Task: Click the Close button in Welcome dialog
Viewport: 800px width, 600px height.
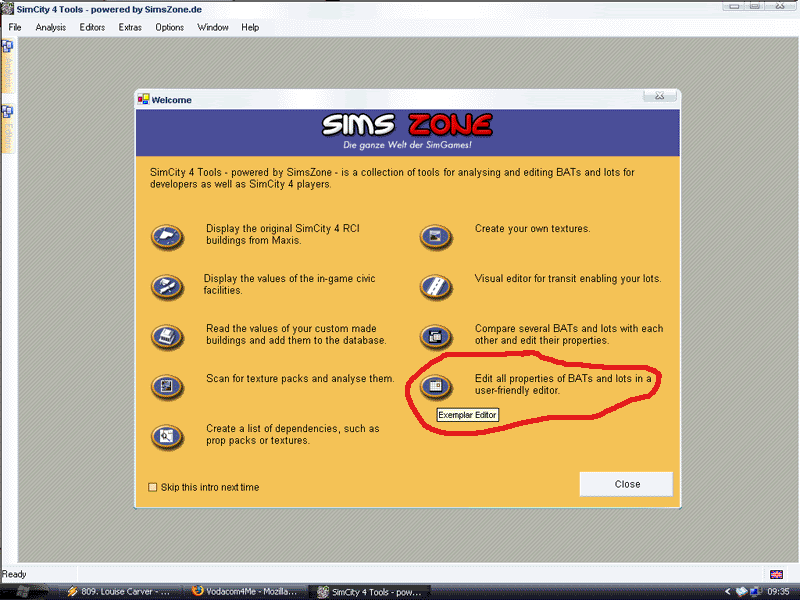Action: 626,484
